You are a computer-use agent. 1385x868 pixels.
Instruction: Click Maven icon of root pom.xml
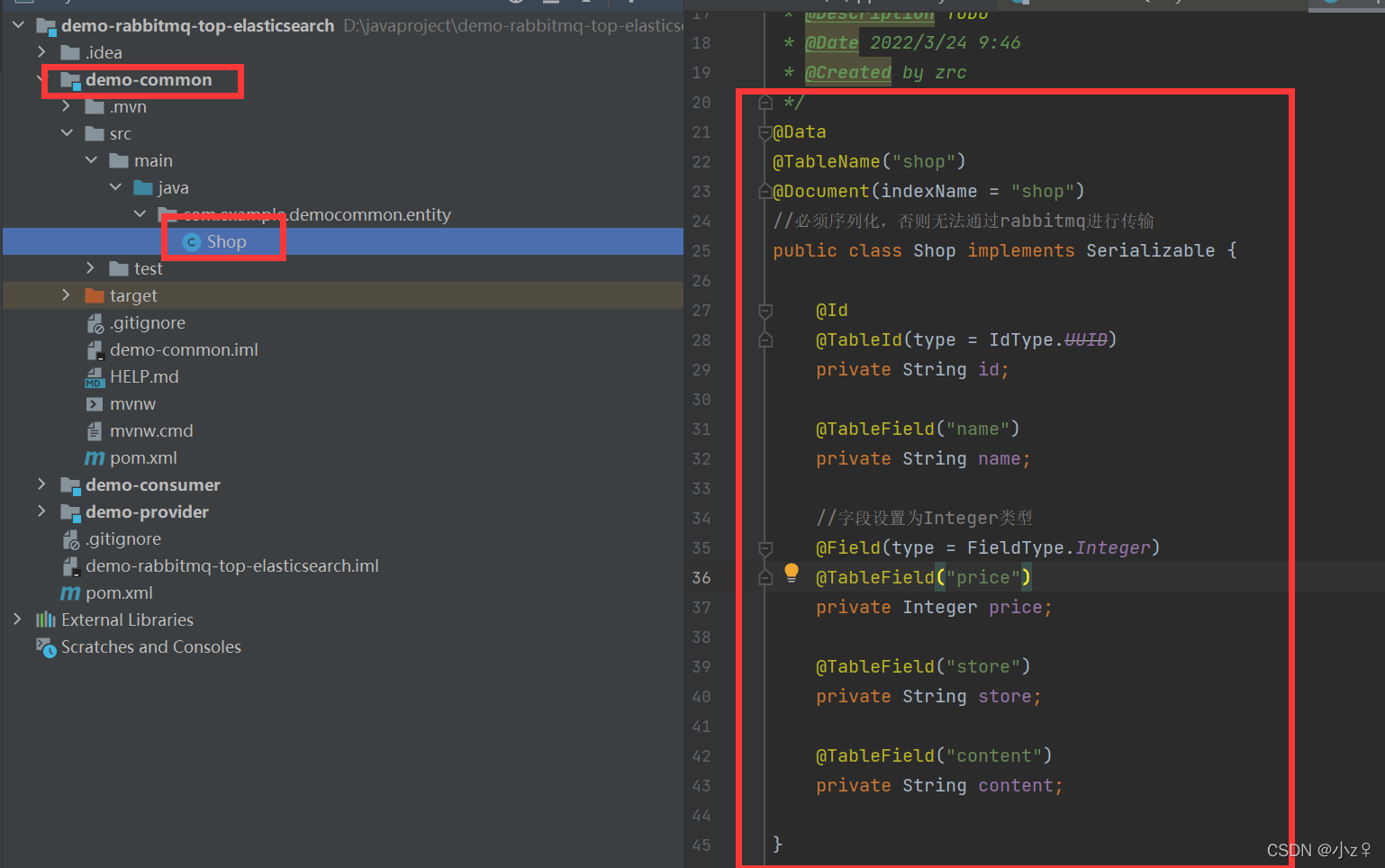click(70, 593)
